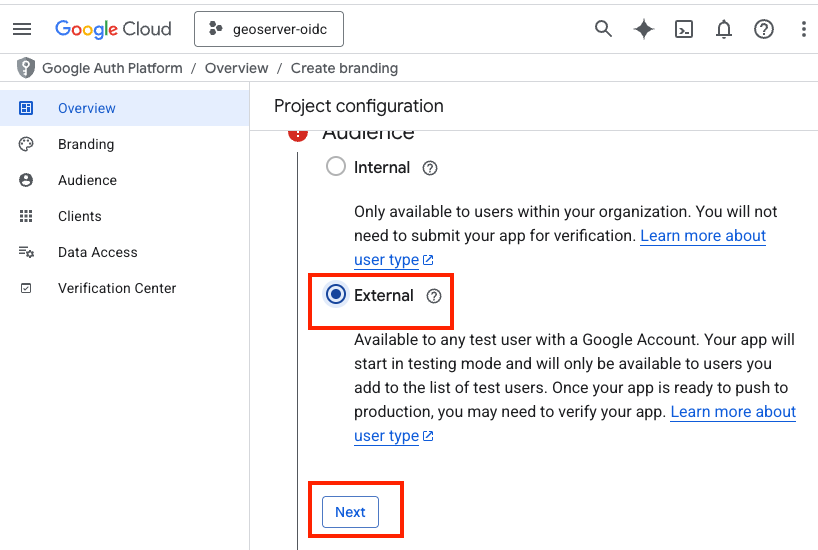Click help icon beside Internal option
The width and height of the screenshot is (818, 550).
[430, 168]
